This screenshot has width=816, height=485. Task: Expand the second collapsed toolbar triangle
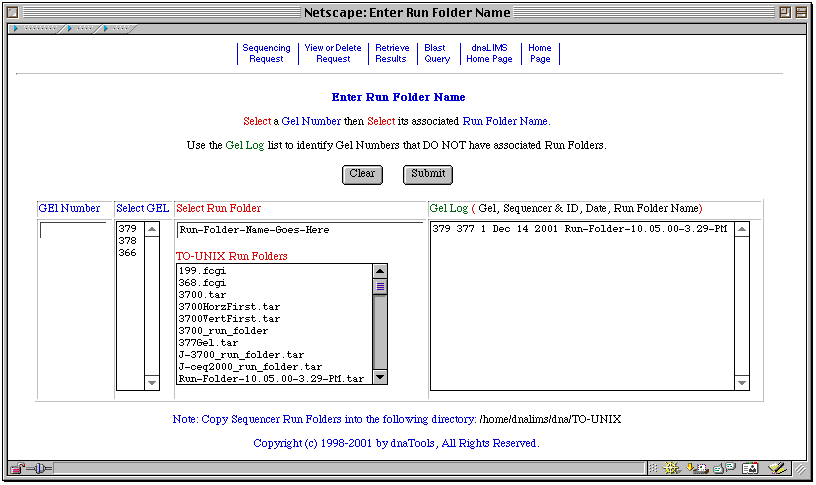[70, 28]
